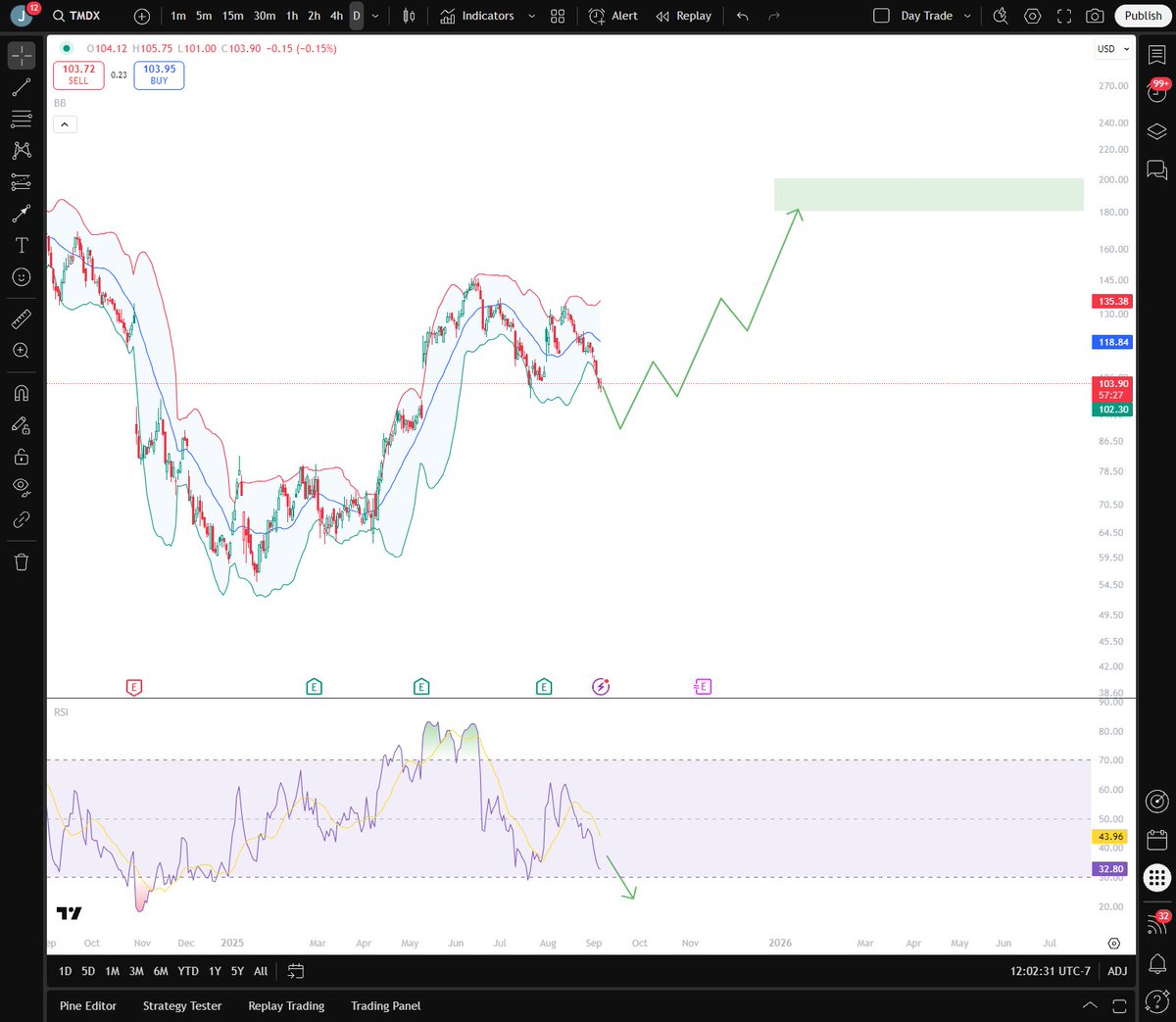This screenshot has width=1176, height=1022.
Task: Click the Publish button
Action: (1143, 16)
